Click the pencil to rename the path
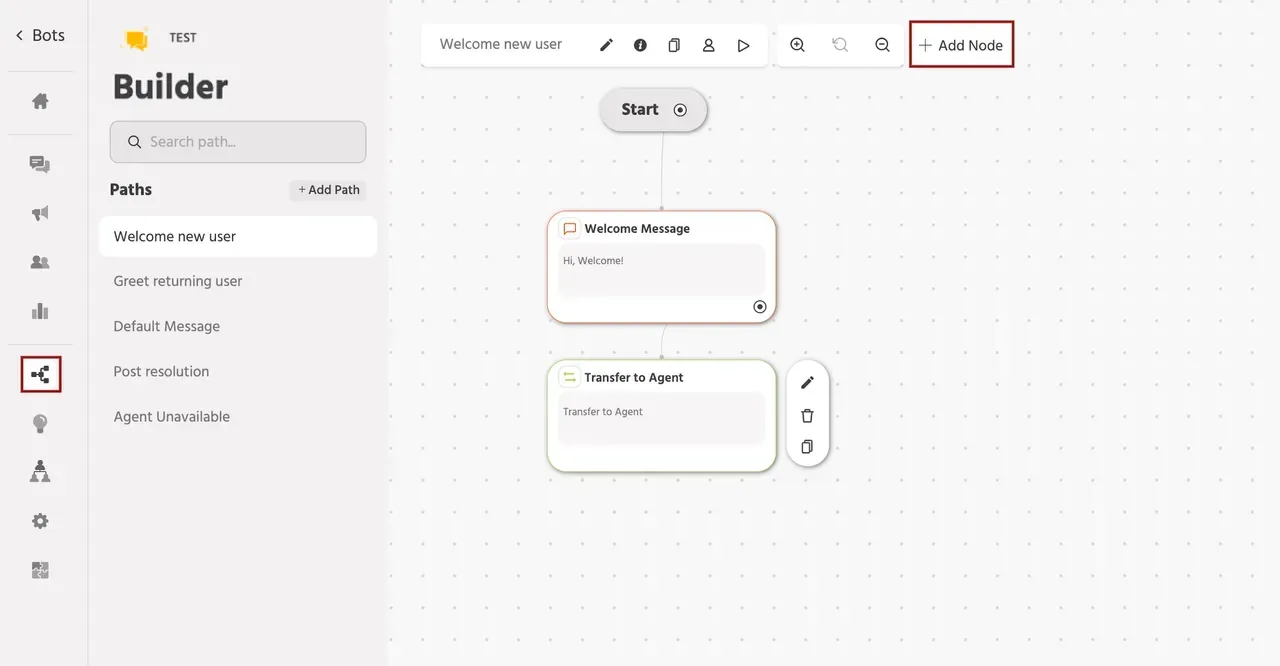 (x=606, y=45)
